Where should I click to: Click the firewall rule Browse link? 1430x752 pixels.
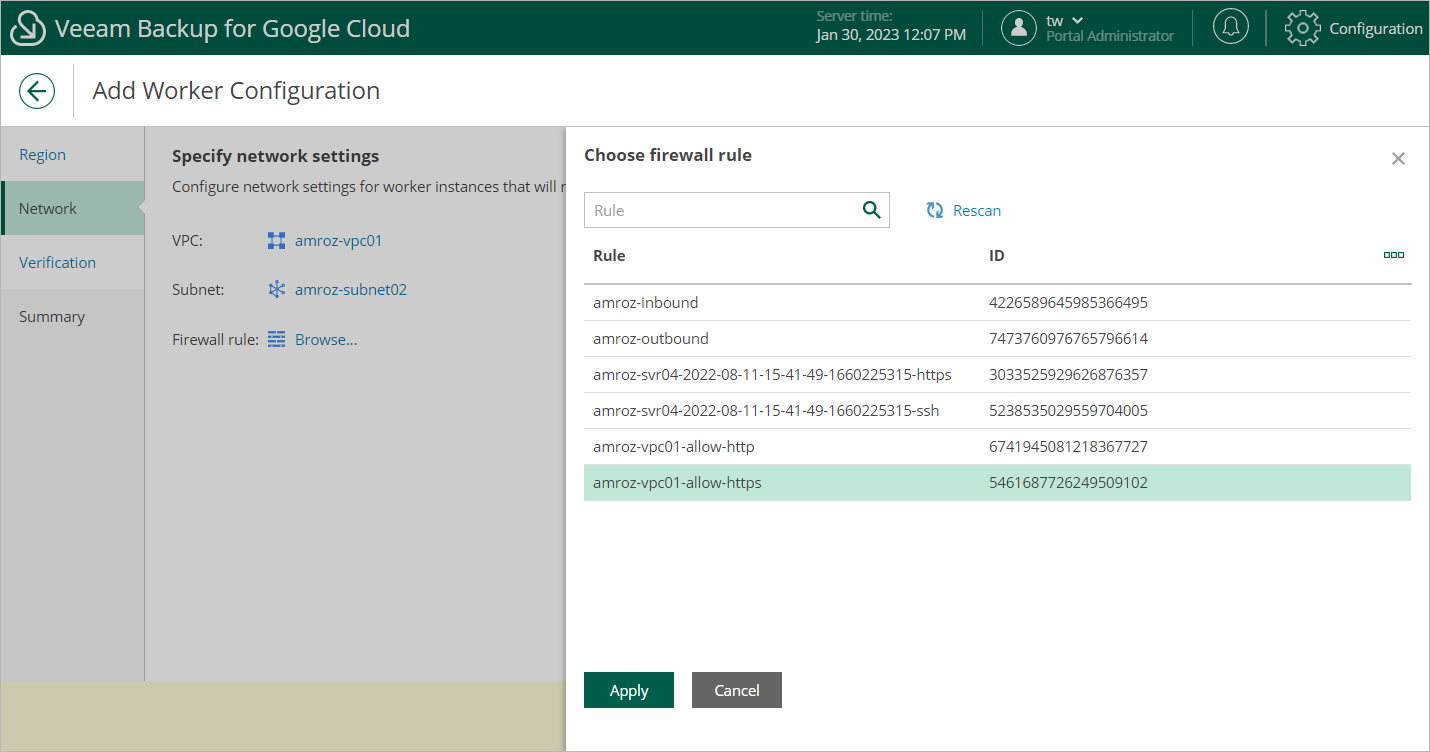(x=326, y=340)
